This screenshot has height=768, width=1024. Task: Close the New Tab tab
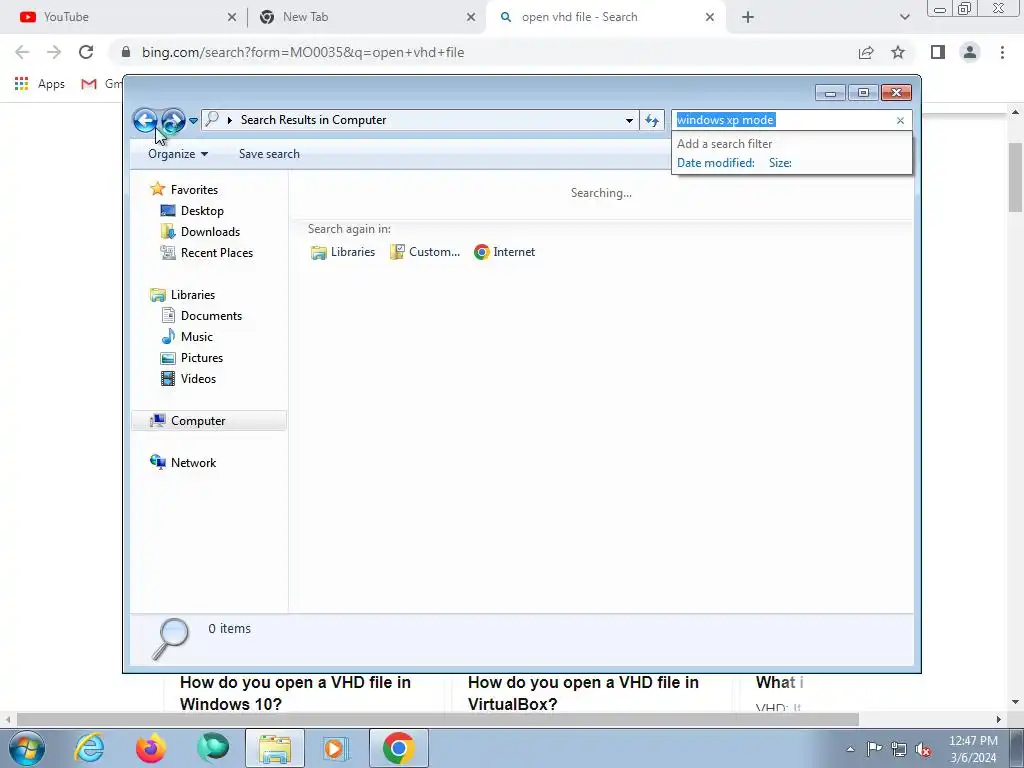coord(471,18)
